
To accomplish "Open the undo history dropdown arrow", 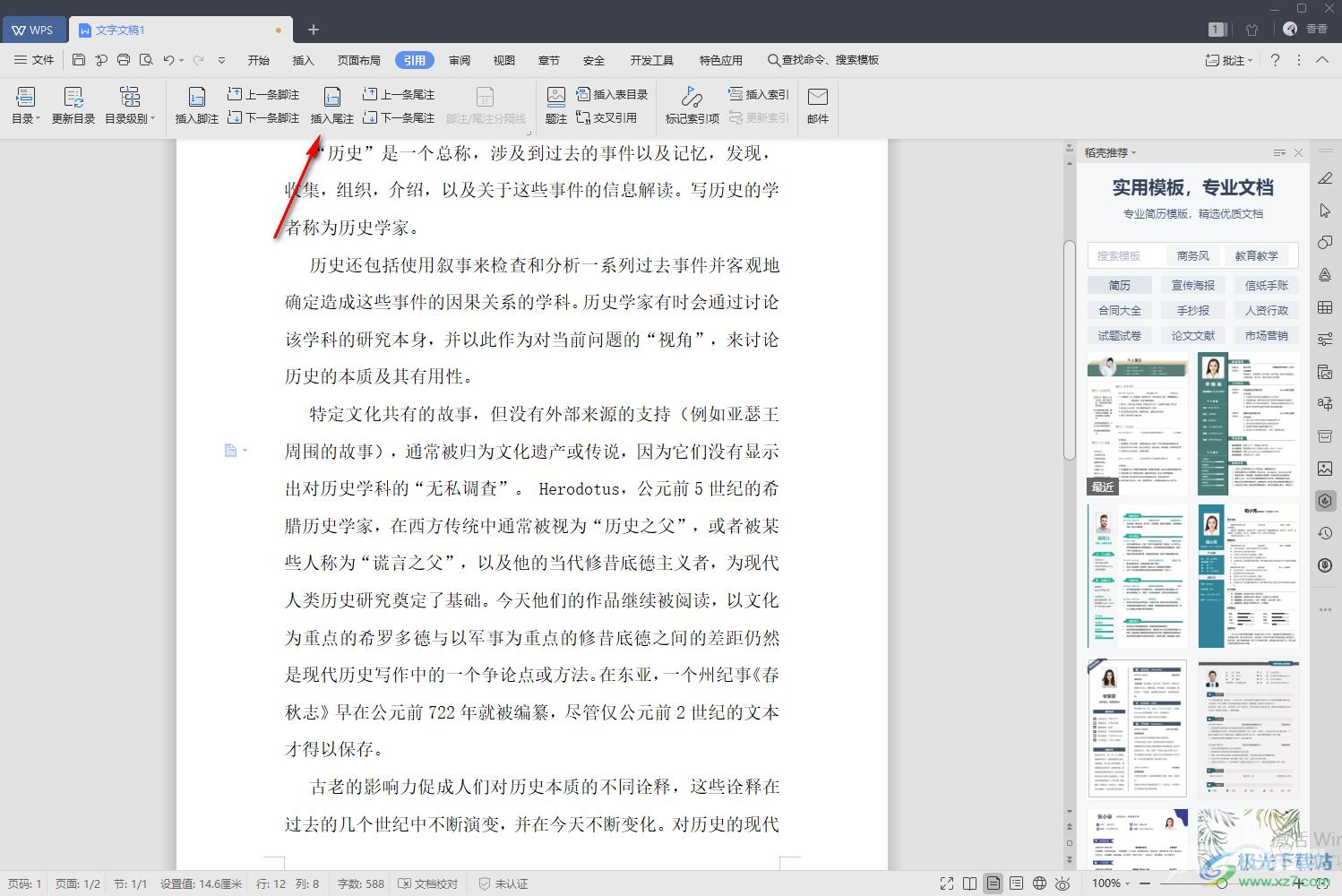I will pos(181,61).
